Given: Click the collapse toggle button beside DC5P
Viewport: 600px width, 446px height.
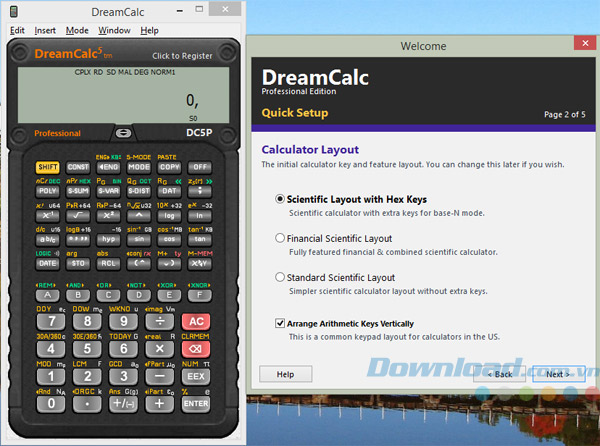Looking at the screenshot, I should 123,133.
